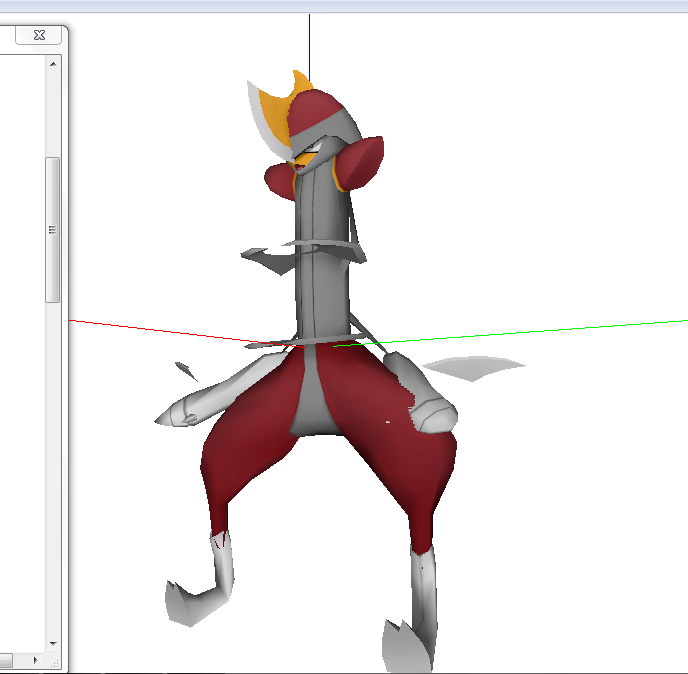Click the model's gray fist on right side
Screen dimensions: 688x674
[435, 412]
